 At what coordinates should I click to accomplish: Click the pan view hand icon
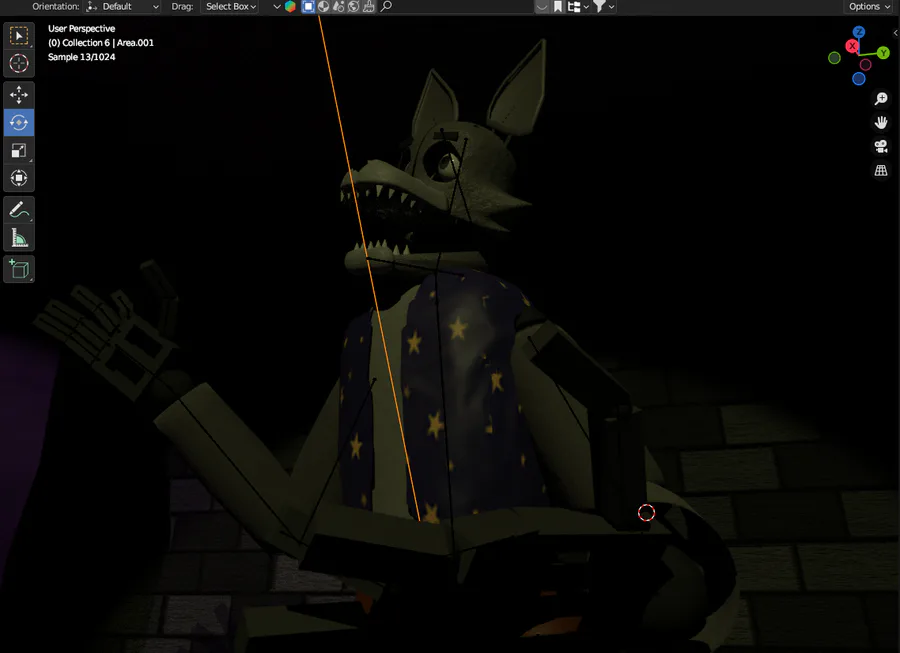pos(881,122)
